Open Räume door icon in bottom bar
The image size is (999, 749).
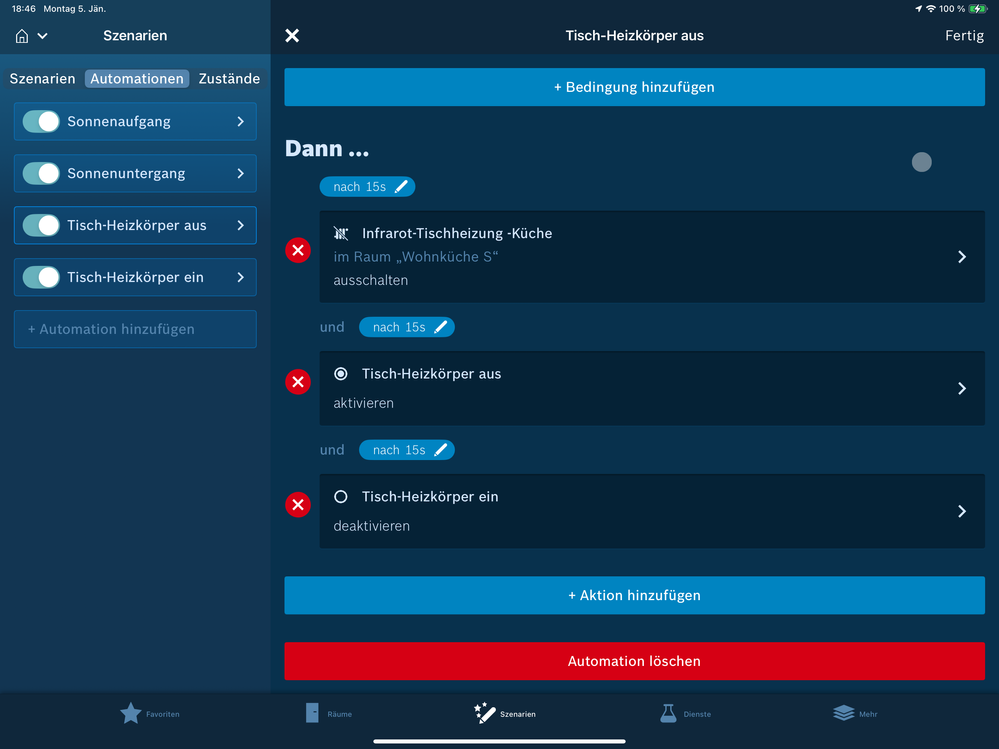[313, 713]
